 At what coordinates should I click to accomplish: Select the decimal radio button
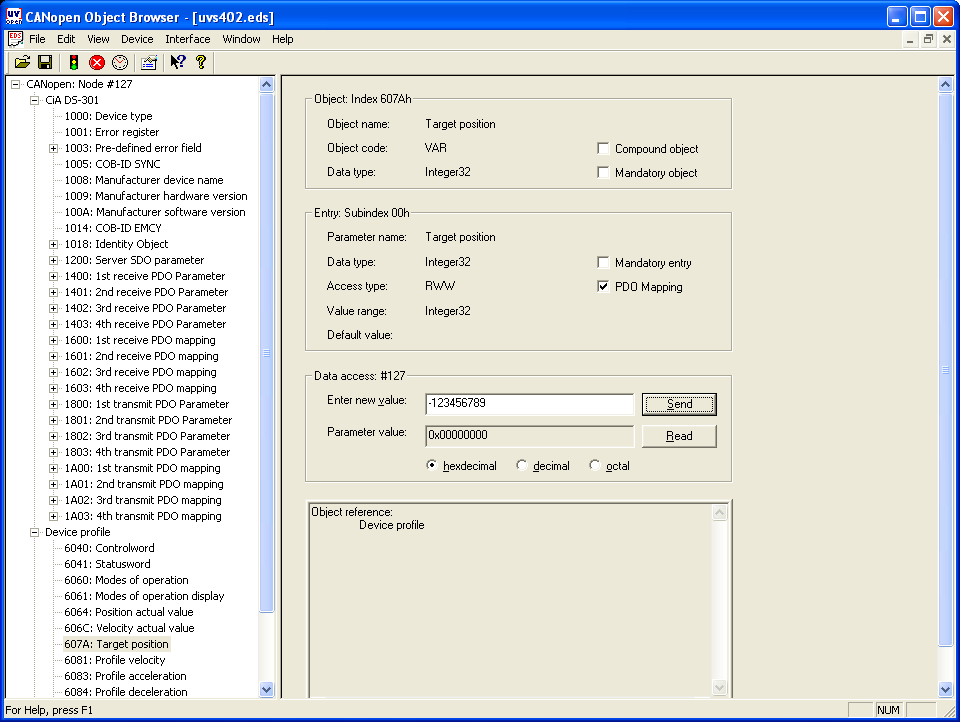(522, 466)
